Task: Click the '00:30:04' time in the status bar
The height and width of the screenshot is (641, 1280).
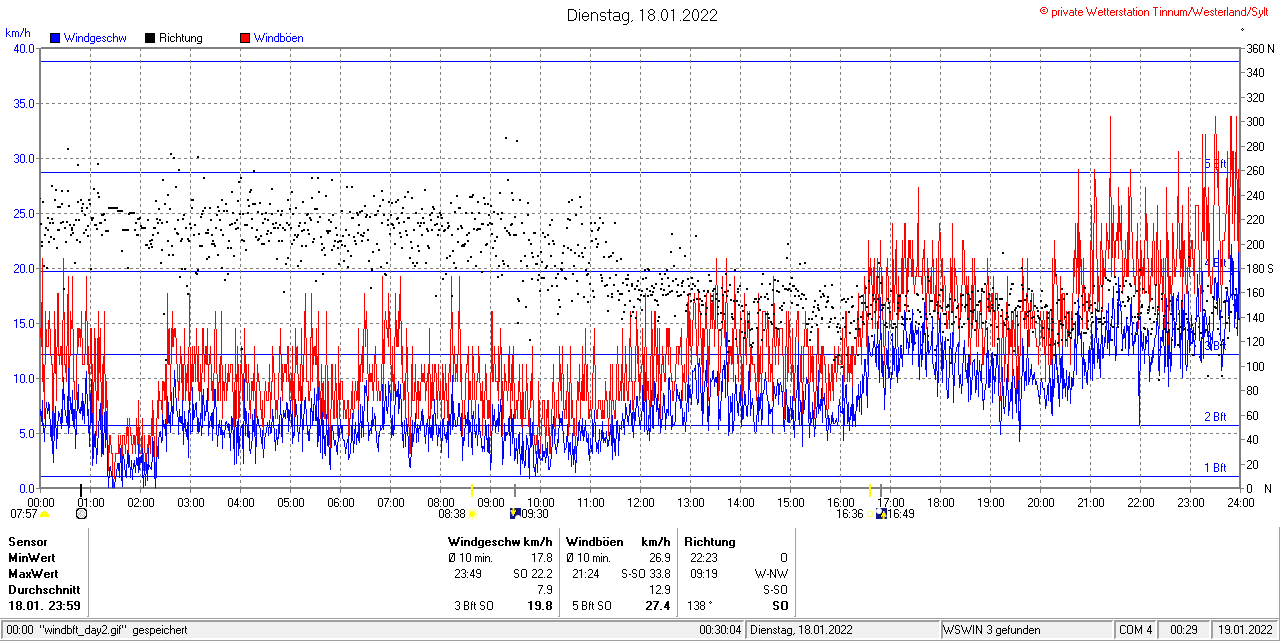Action: (720, 630)
